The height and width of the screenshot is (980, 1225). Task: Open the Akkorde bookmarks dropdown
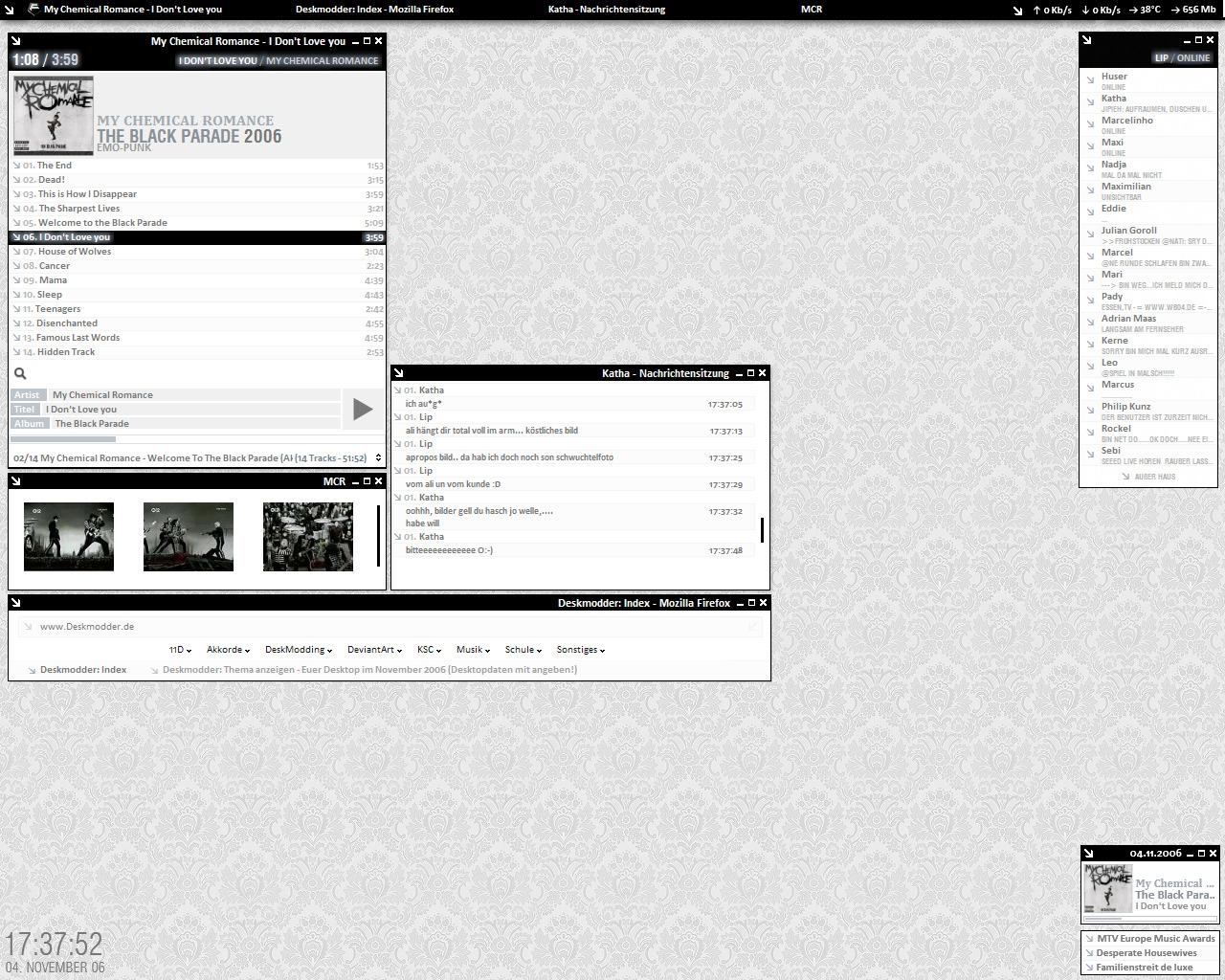click(228, 650)
